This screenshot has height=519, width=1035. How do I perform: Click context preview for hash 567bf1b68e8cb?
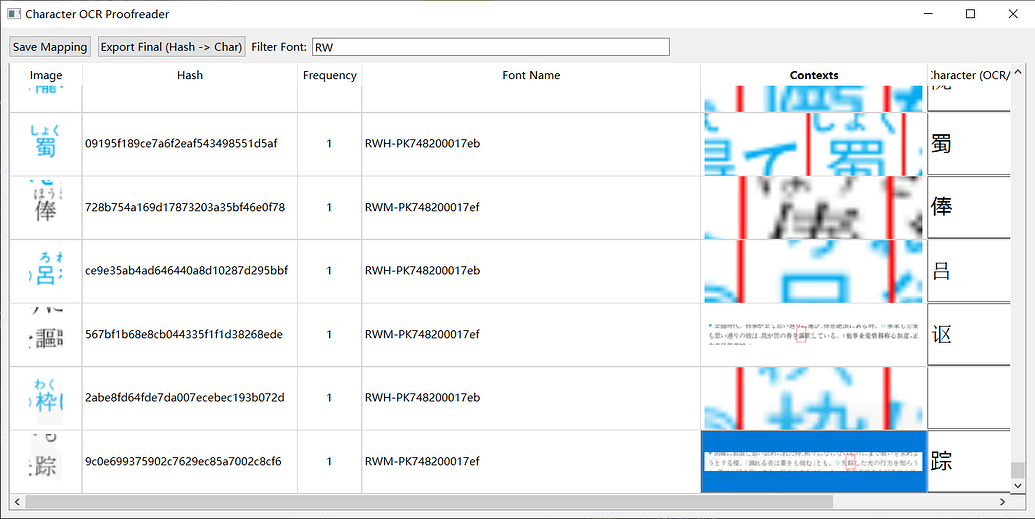click(813, 335)
